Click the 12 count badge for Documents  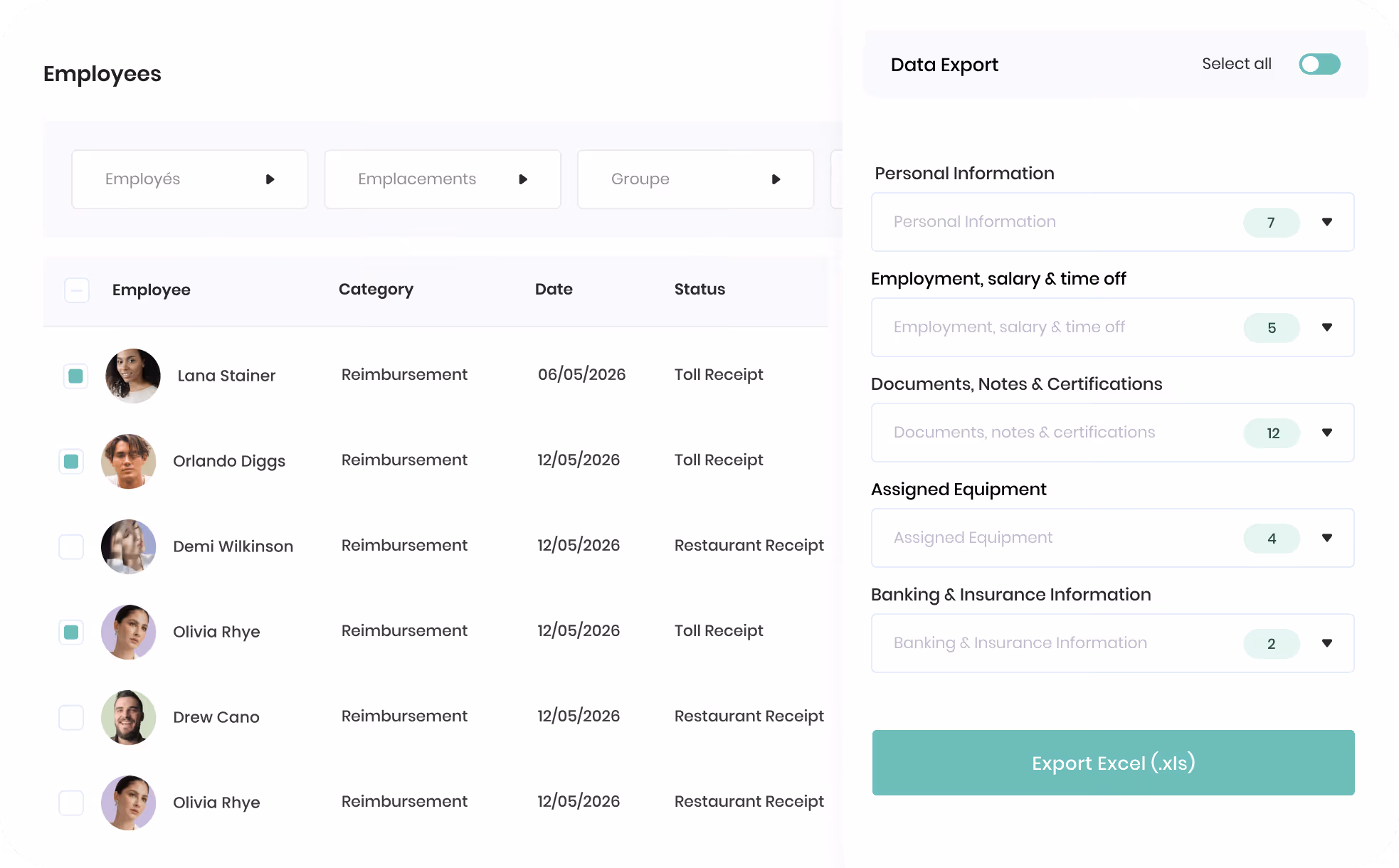click(1272, 433)
